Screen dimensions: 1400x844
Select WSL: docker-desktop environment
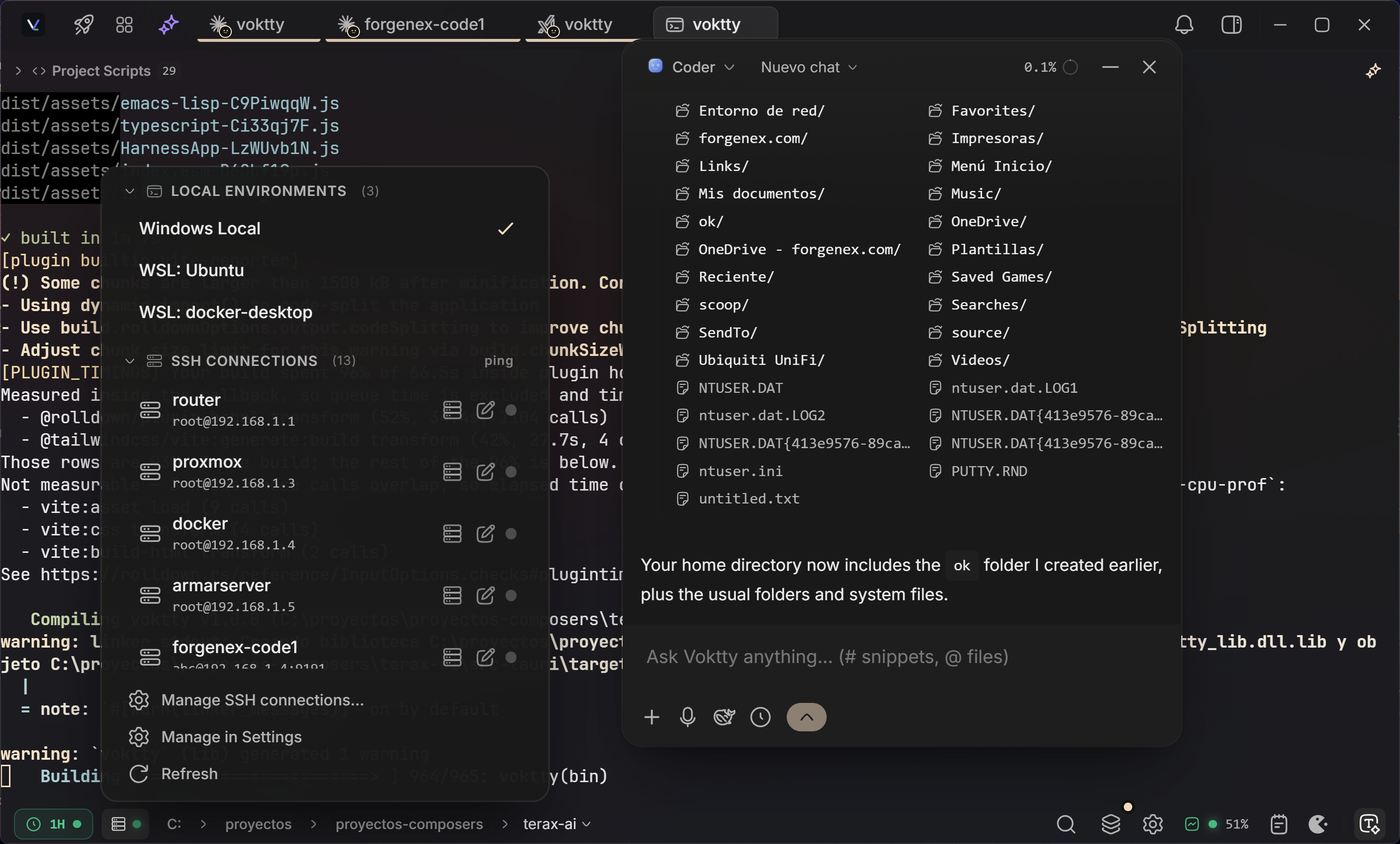point(325,313)
